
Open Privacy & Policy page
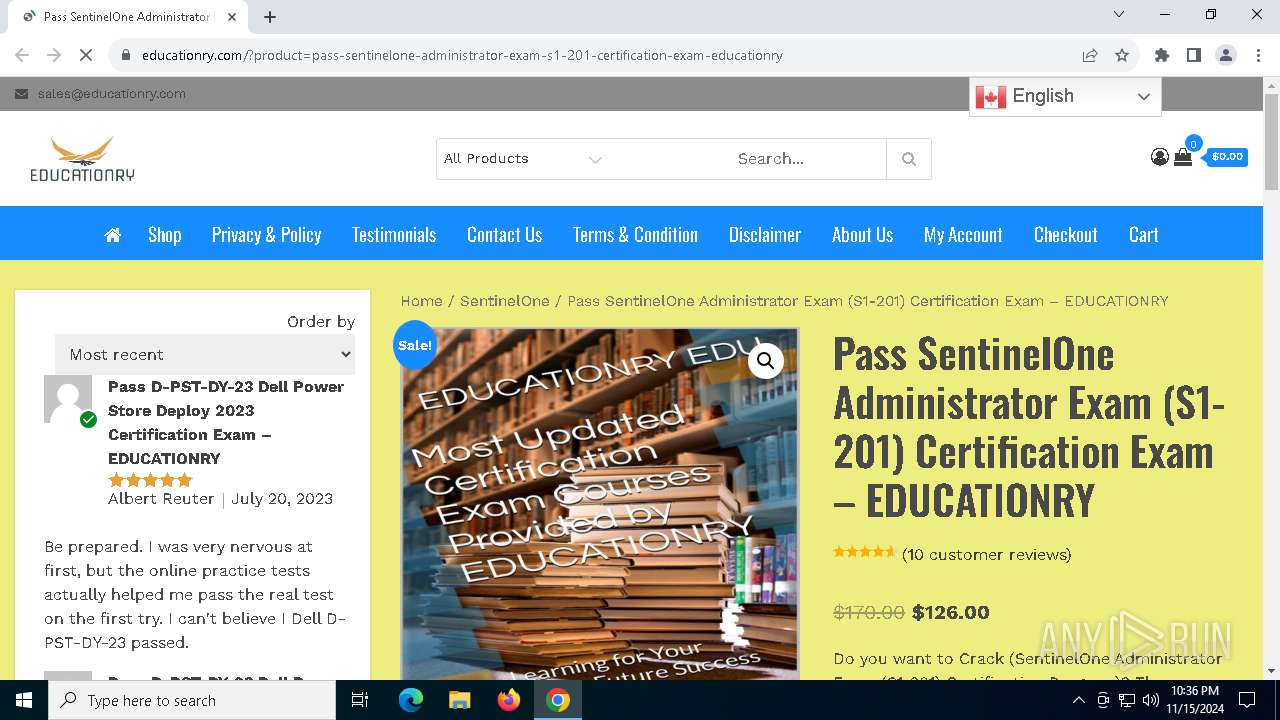[267, 235]
